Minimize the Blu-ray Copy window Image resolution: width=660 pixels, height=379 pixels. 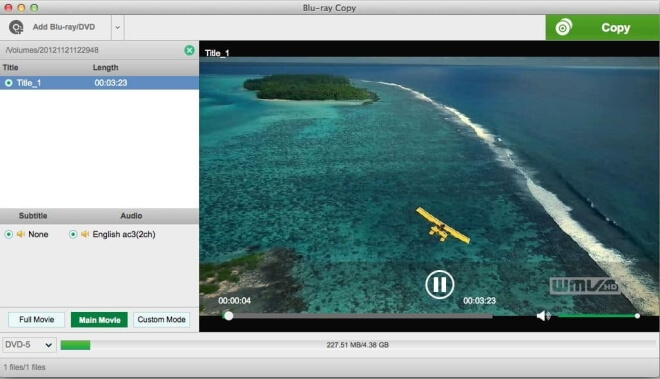tap(21, 8)
